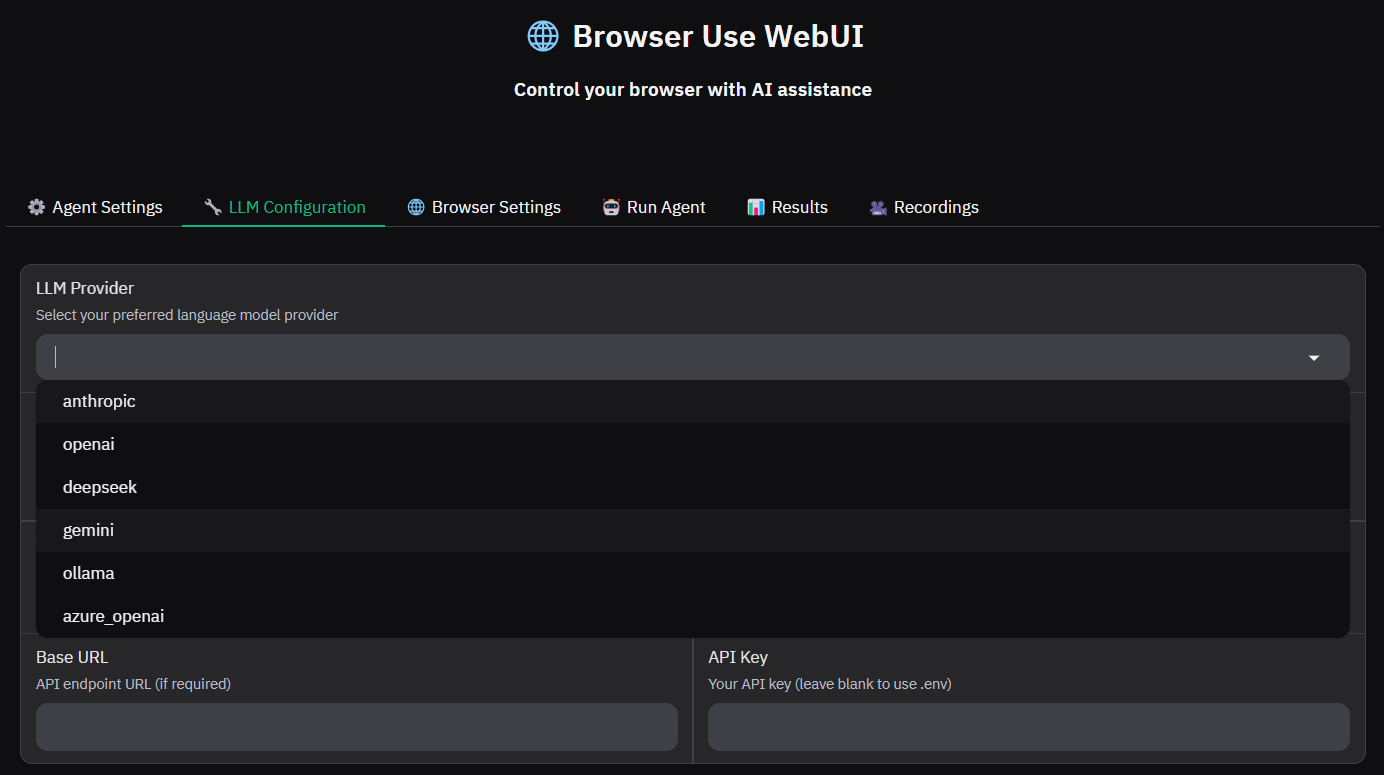Focus the LLM Provider combo box field
This screenshot has width=1384, height=775.
[x=693, y=357]
